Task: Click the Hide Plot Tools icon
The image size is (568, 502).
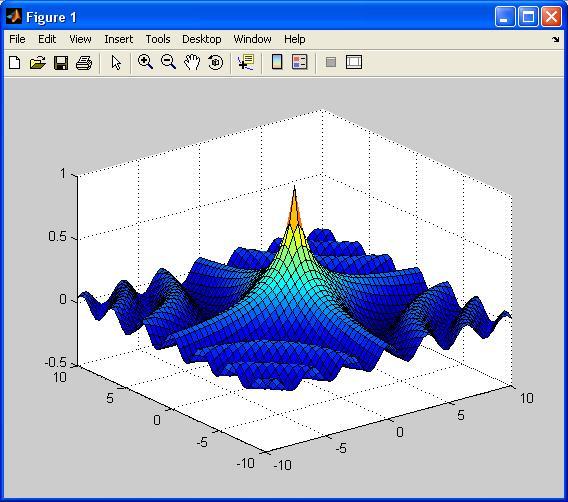Action: 331,62
